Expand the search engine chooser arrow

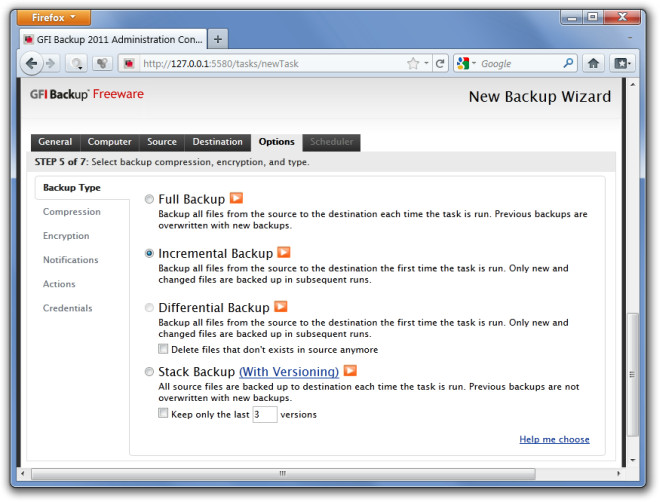coord(474,64)
